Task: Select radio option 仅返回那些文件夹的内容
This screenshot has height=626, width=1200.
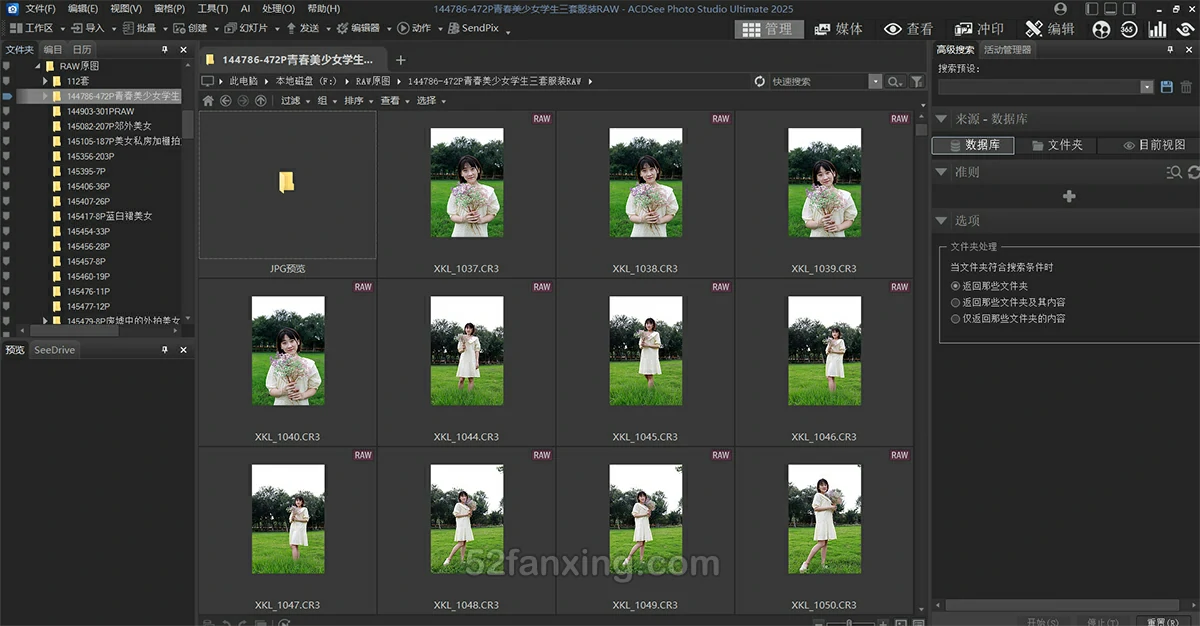Action: click(955, 318)
